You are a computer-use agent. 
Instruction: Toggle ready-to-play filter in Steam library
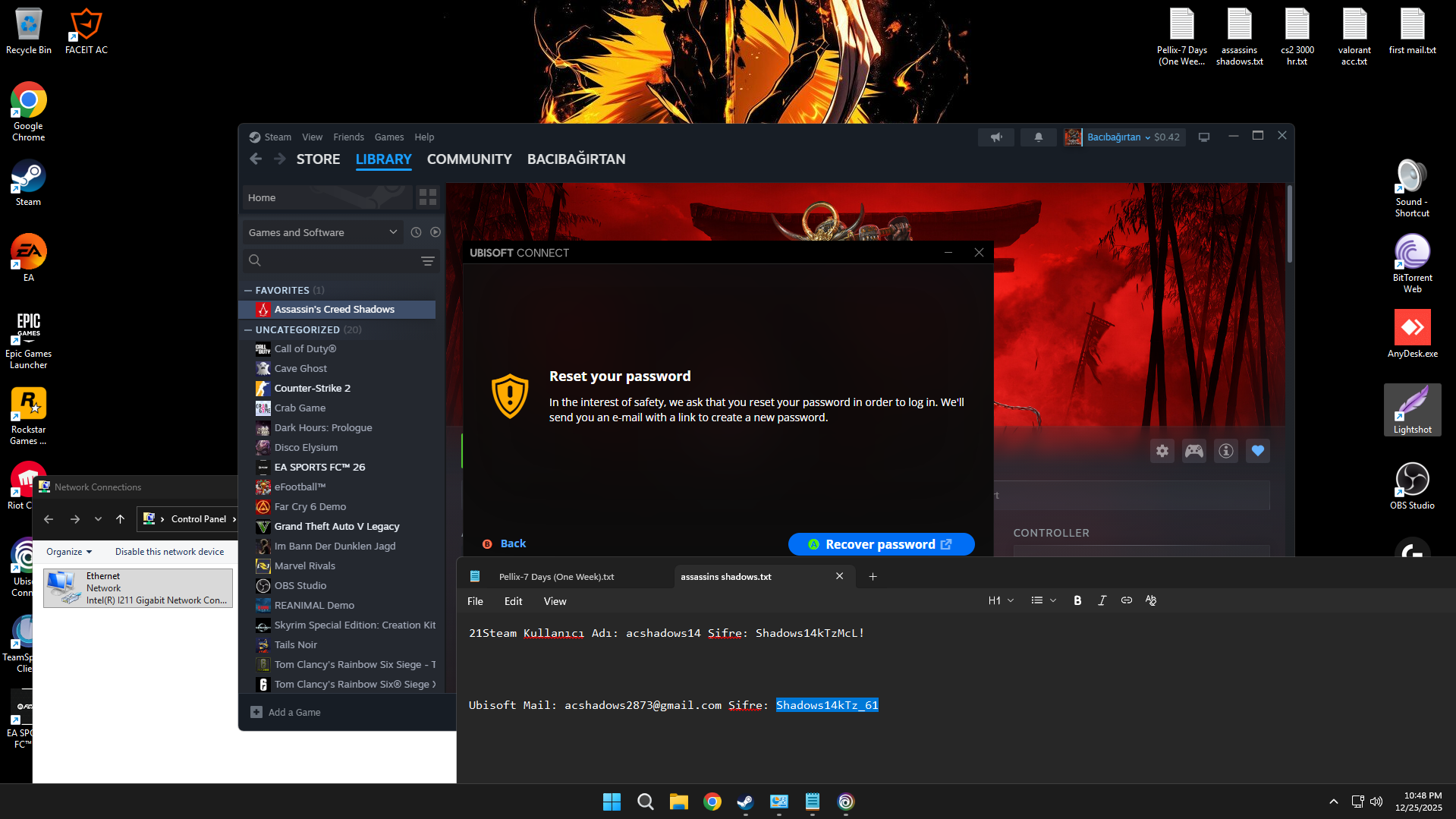tap(436, 232)
